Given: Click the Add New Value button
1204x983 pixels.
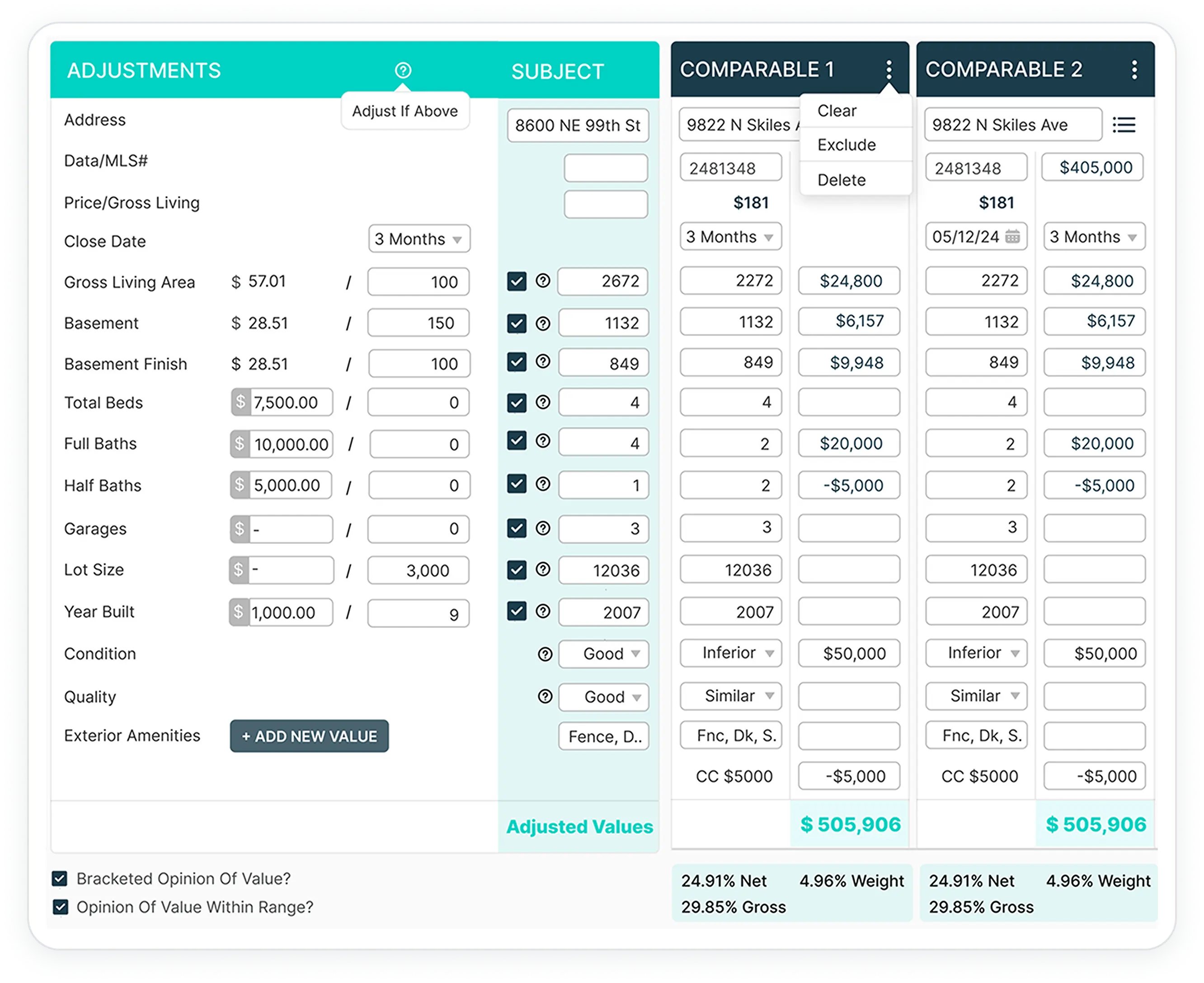Looking at the screenshot, I should coord(309,736).
